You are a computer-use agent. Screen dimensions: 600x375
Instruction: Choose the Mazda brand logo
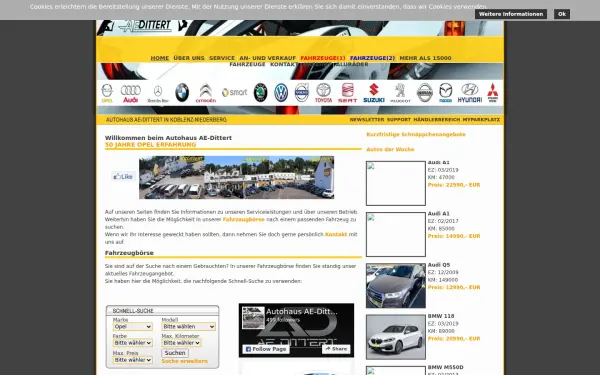[445, 93]
